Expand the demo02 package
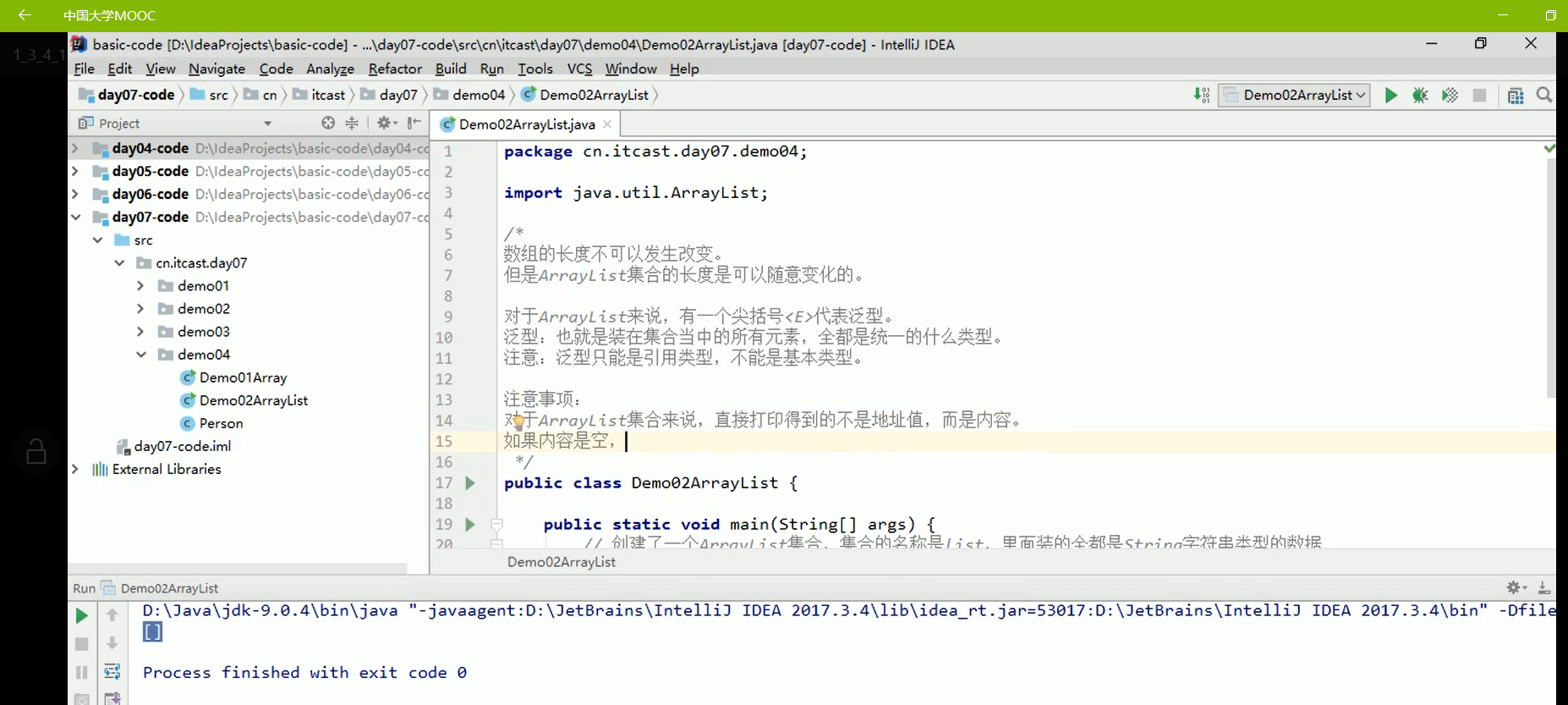Screen dimensions: 1568x705 (141, 309)
